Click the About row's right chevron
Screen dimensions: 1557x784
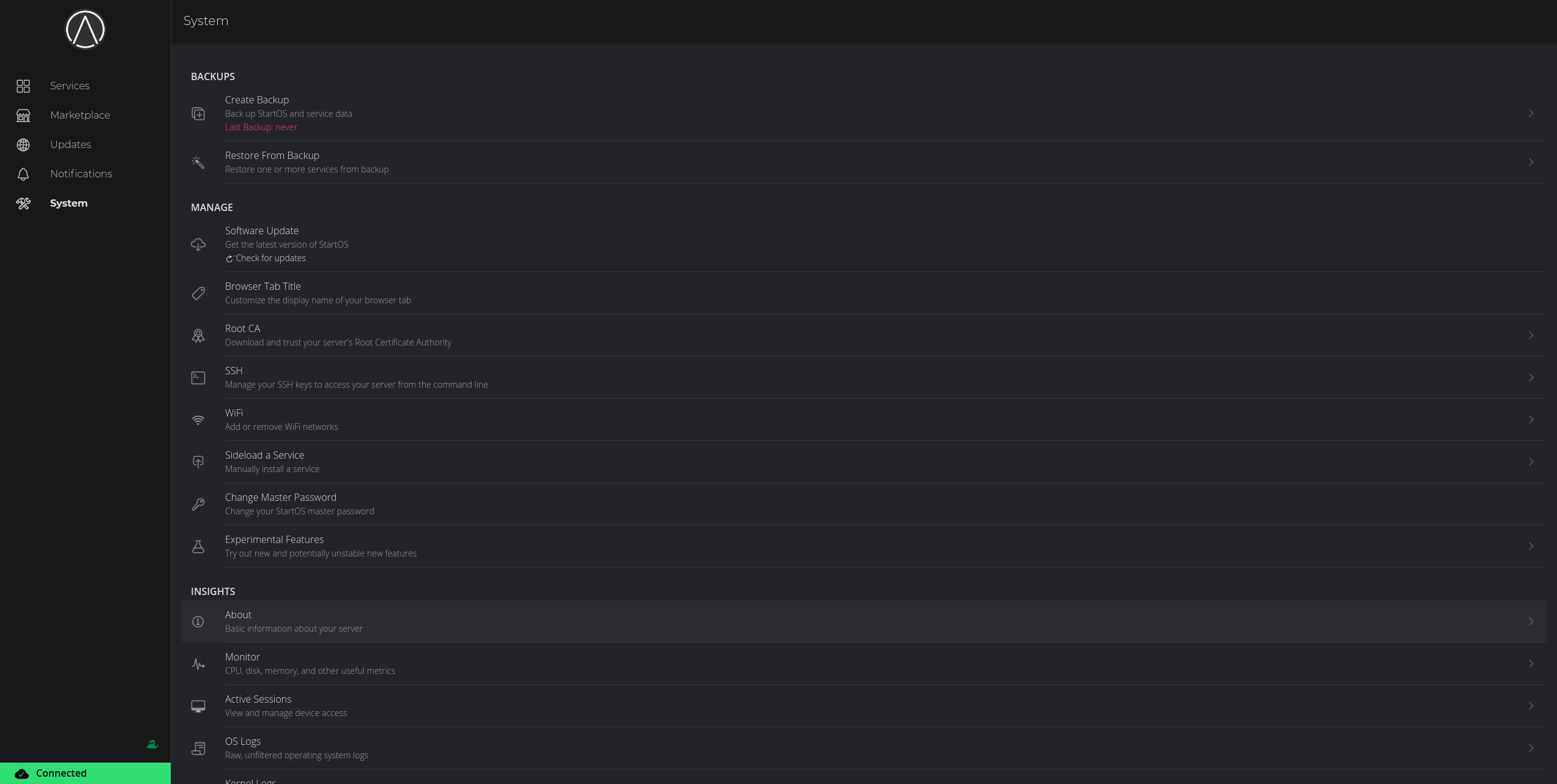click(1531, 621)
